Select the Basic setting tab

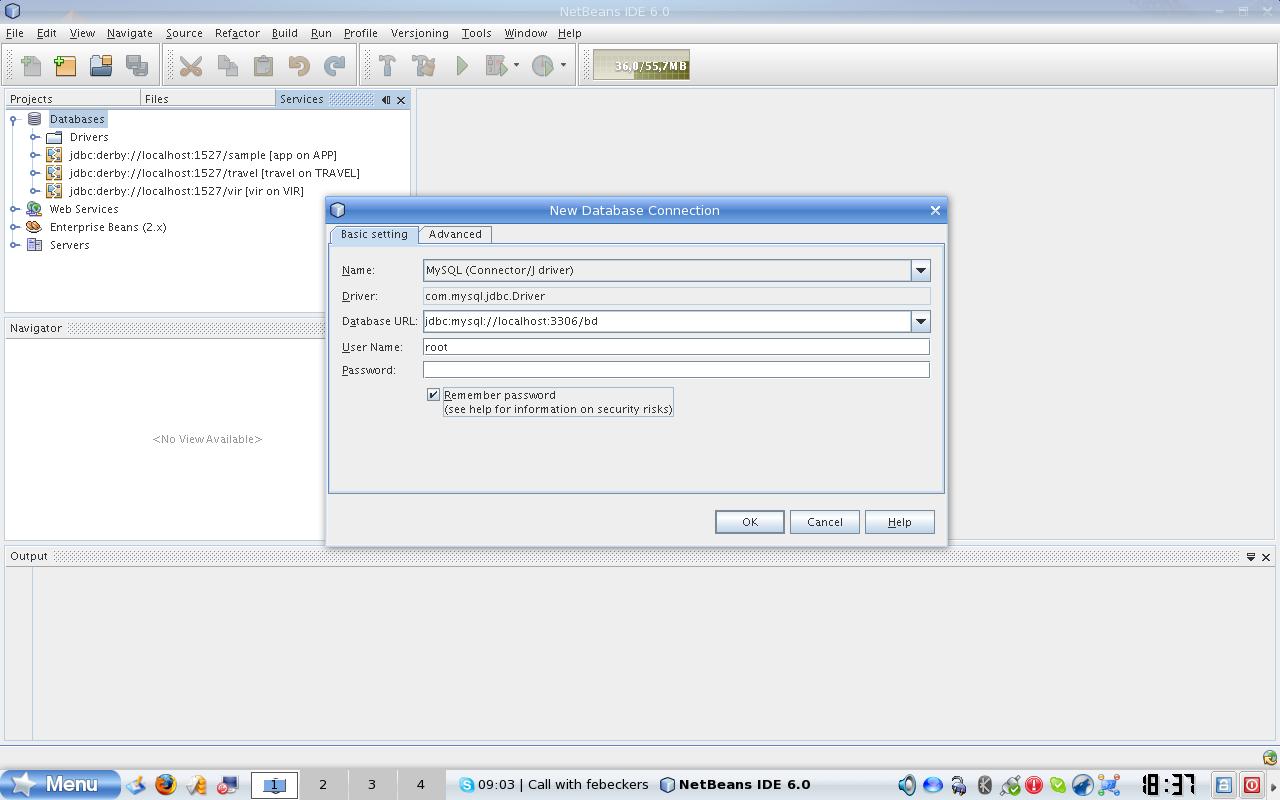[x=374, y=234]
